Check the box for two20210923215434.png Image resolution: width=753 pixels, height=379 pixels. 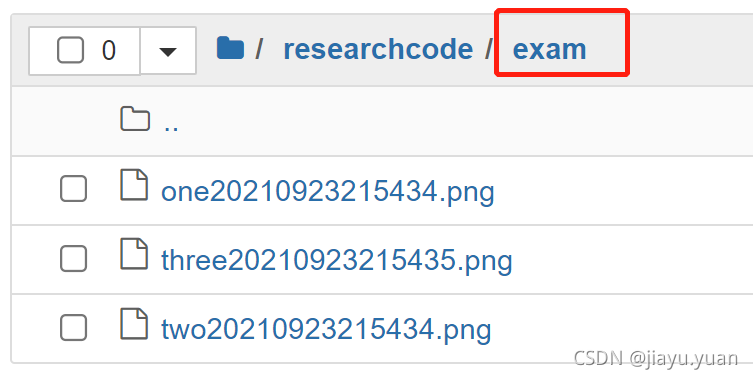click(73, 328)
